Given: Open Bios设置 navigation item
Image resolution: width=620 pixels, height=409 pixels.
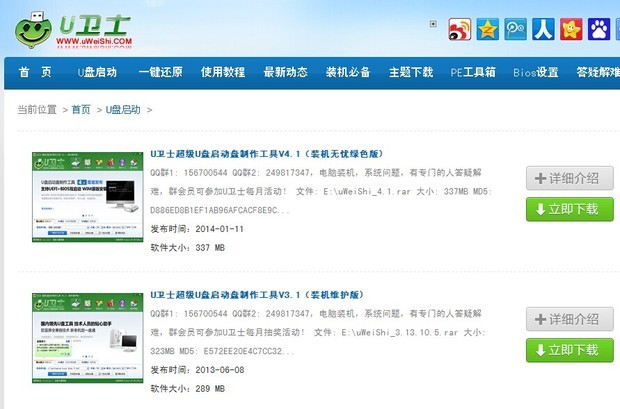Looking at the screenshot, I should click(x=536, y=72).
